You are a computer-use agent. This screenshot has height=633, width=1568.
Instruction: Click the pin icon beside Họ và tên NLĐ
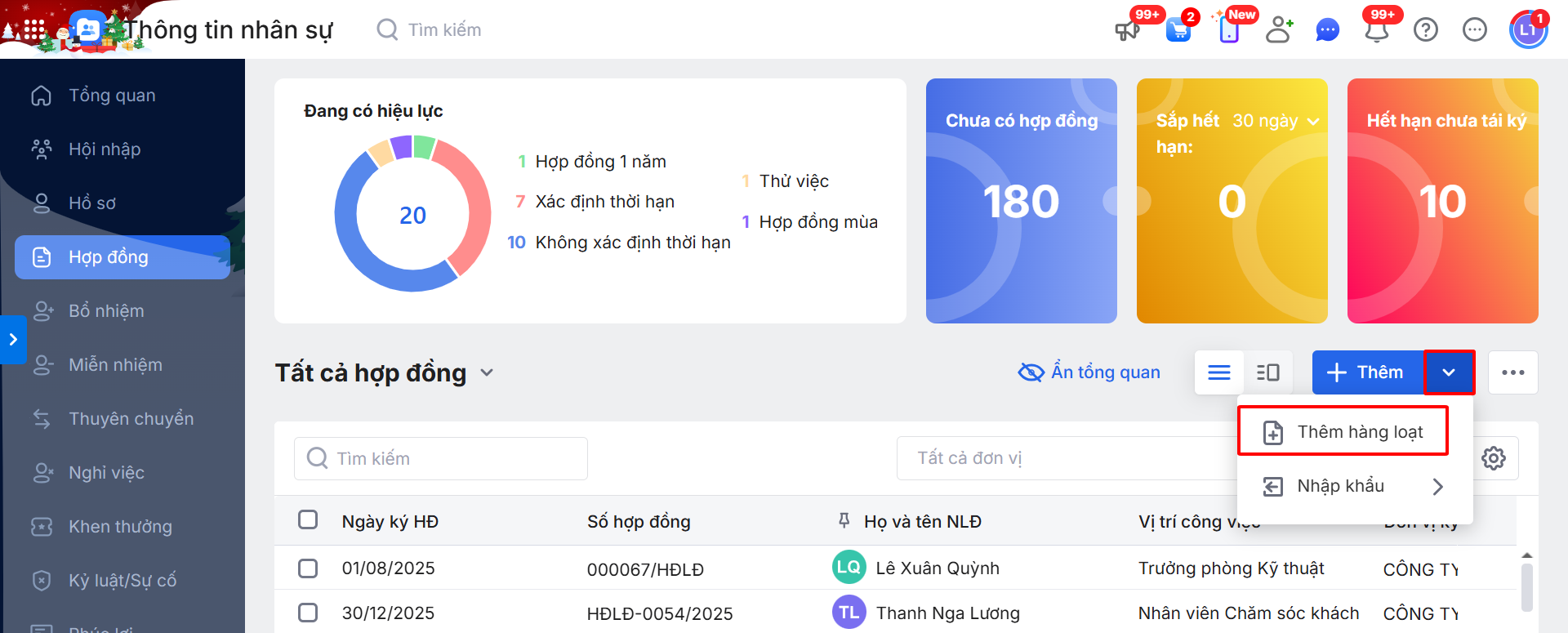pos(844,520)
